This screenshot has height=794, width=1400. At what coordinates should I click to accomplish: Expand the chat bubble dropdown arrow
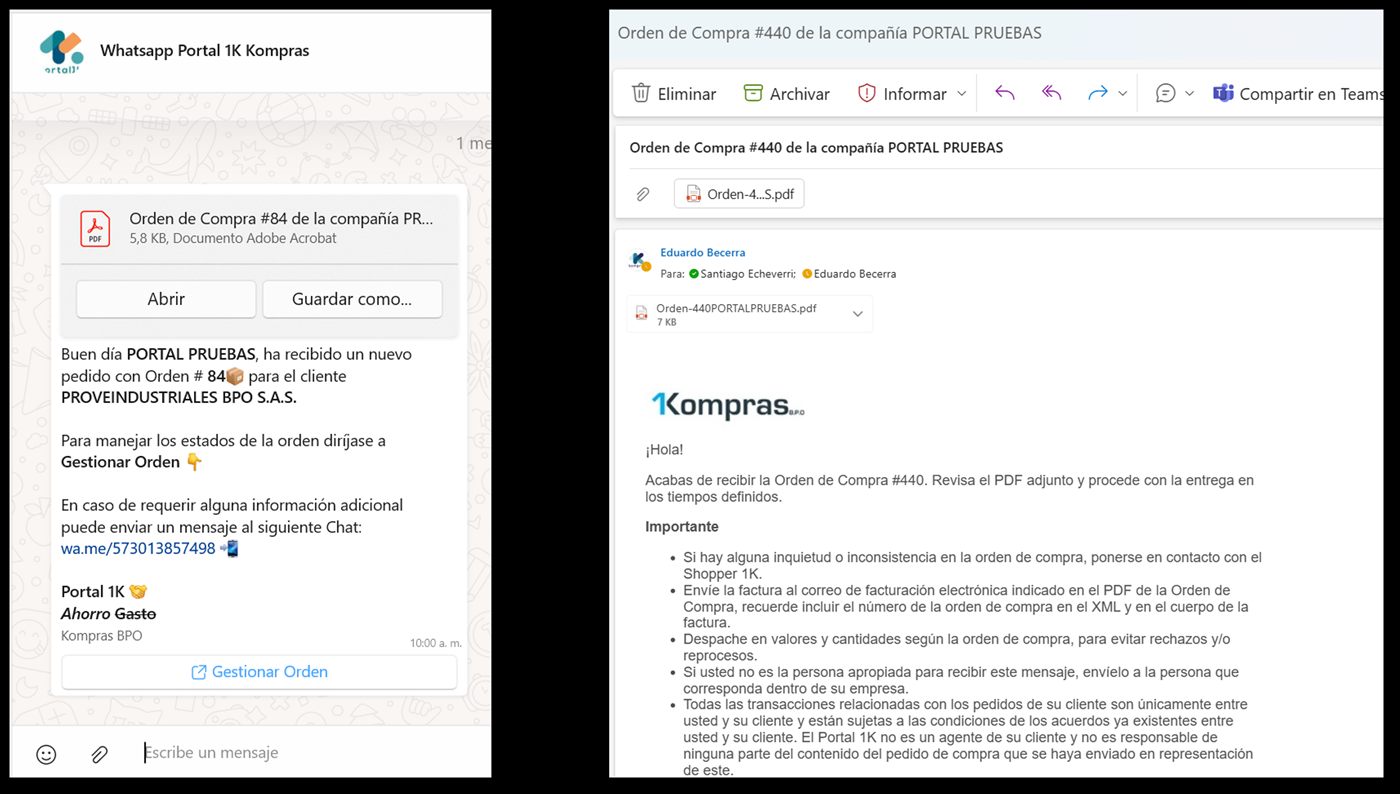[x=1189, y=93]
